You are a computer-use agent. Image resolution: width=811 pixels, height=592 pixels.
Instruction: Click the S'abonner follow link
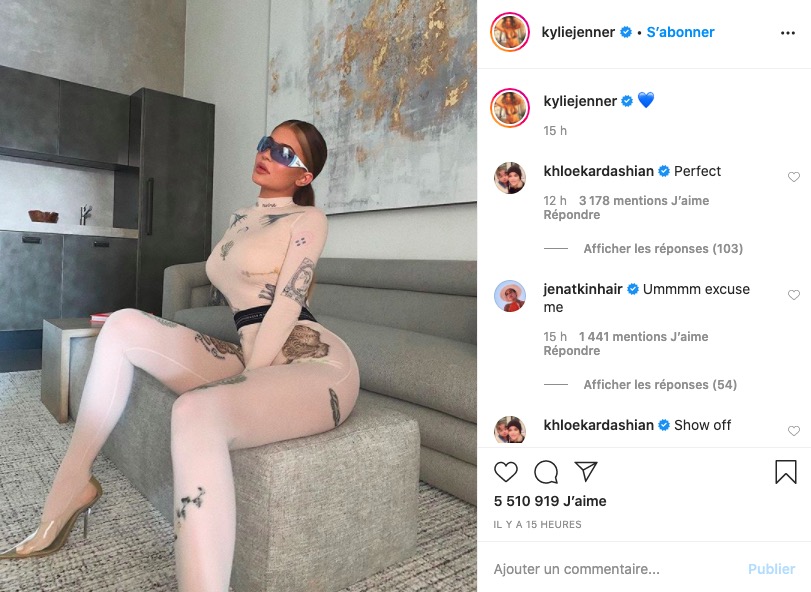[680, 32]
